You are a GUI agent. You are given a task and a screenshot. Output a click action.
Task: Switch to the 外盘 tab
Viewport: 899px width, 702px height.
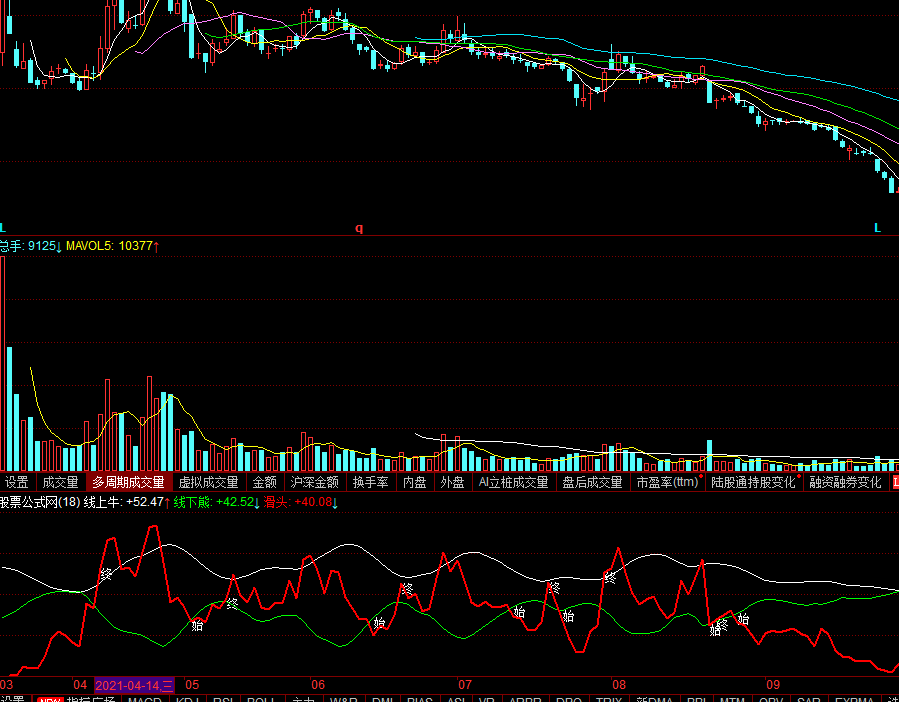(x=452, y=482)
